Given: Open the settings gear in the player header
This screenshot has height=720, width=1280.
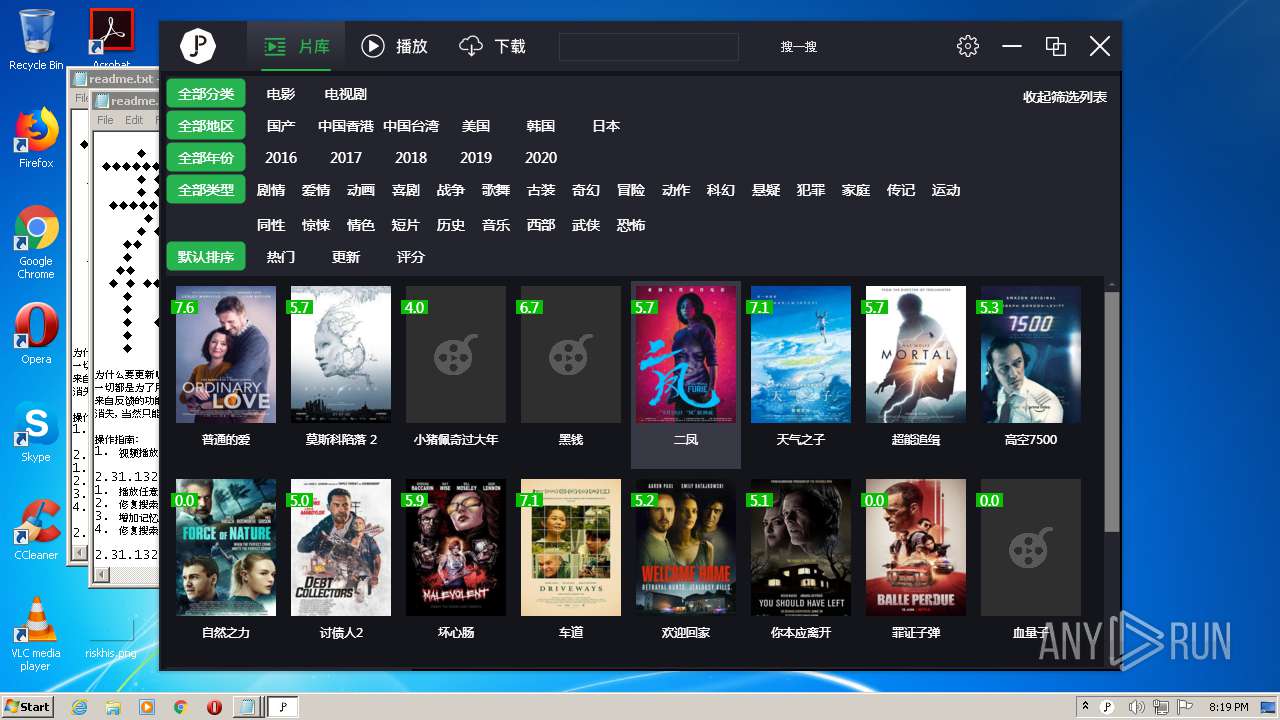Looking at the screenshot, I should tap(967, 46).
